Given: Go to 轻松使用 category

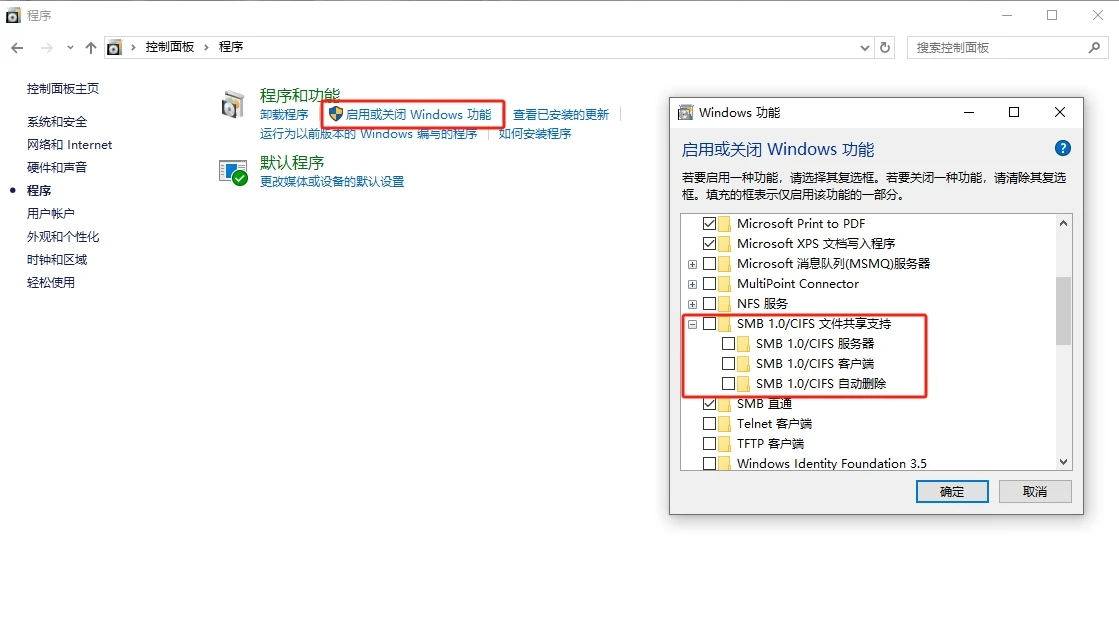Looking at the screenshot, I should click(x=51, y=283).
